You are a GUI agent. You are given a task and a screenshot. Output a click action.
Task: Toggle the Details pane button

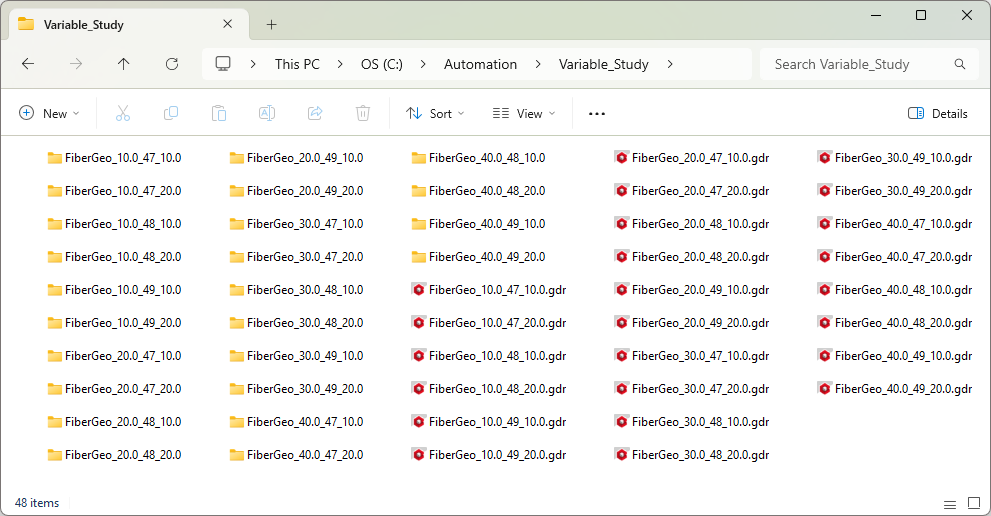938,114
